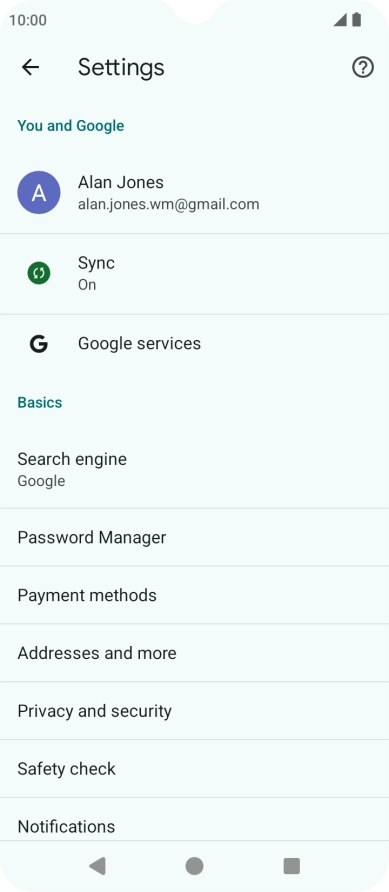
Task: Tap the recent apps square button
Action: [x=292, y=866]
